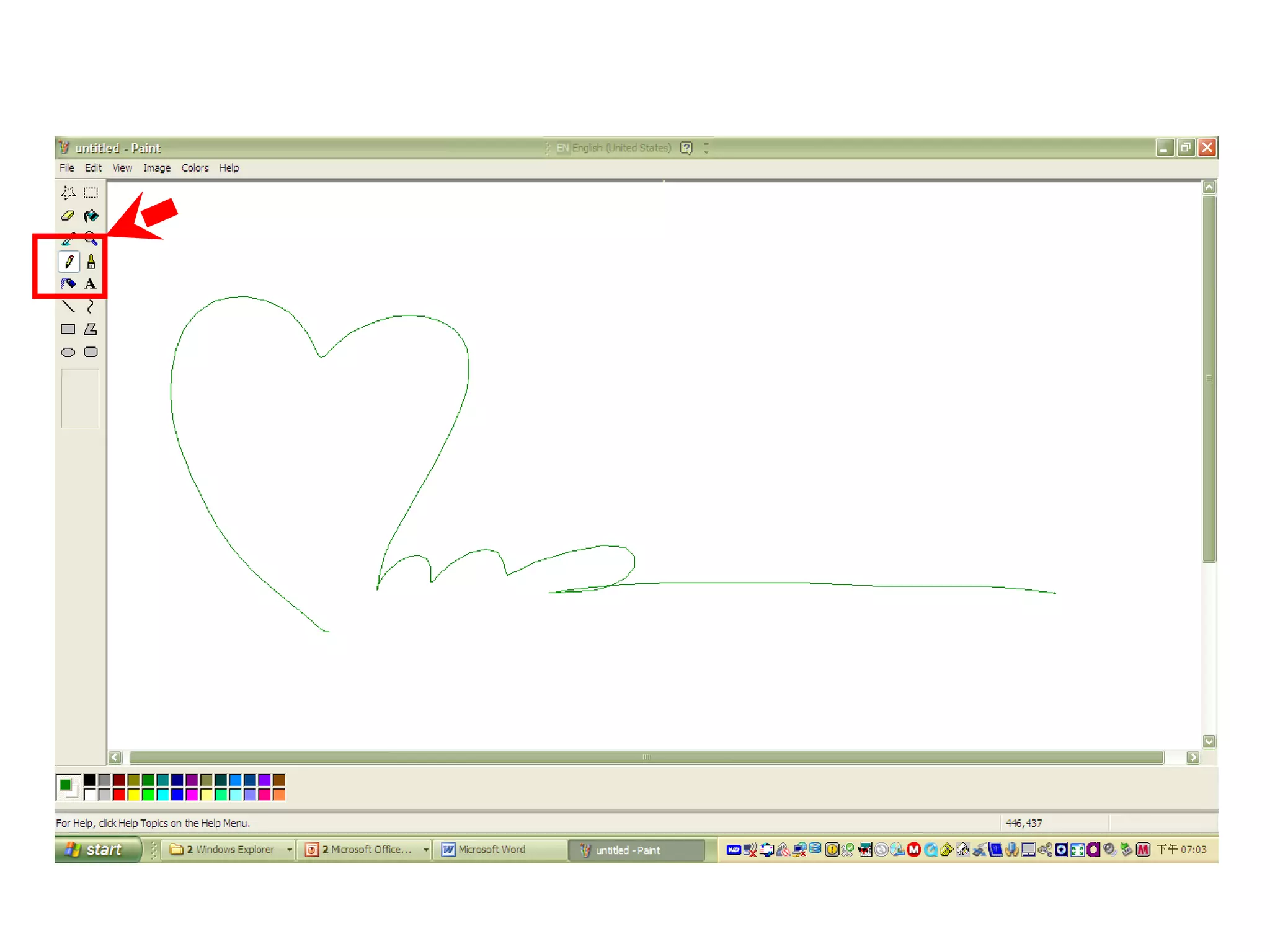This screenshot has width=1270, height=952.
Task: Select the Fill With Color bucket
Action: point(91,216)
